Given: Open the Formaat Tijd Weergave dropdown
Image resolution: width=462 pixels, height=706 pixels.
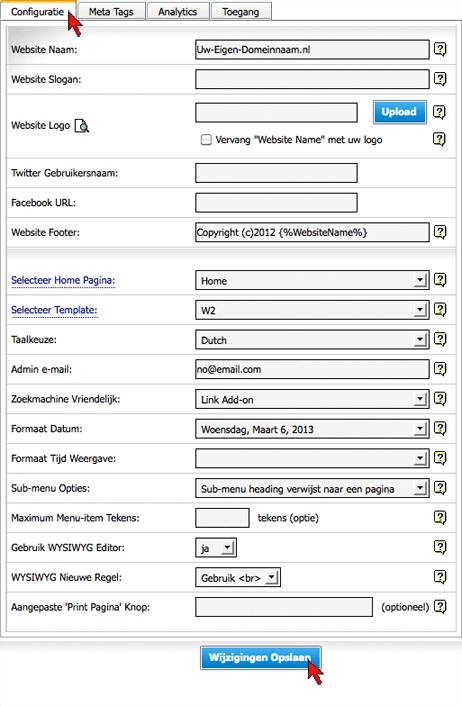Looking at the screenshot, I should pos(312,458).
